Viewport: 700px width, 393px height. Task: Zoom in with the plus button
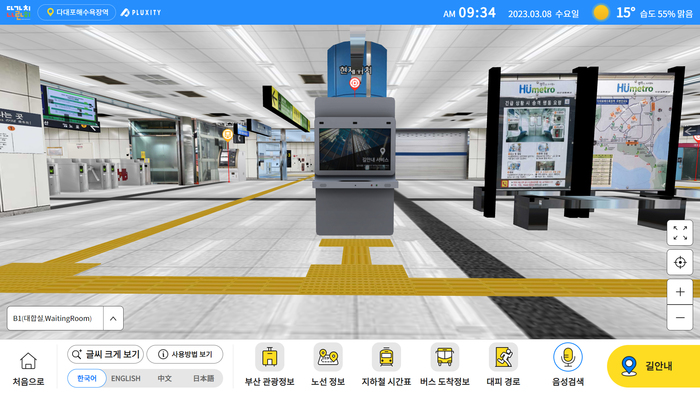click(x=680, y=292)
